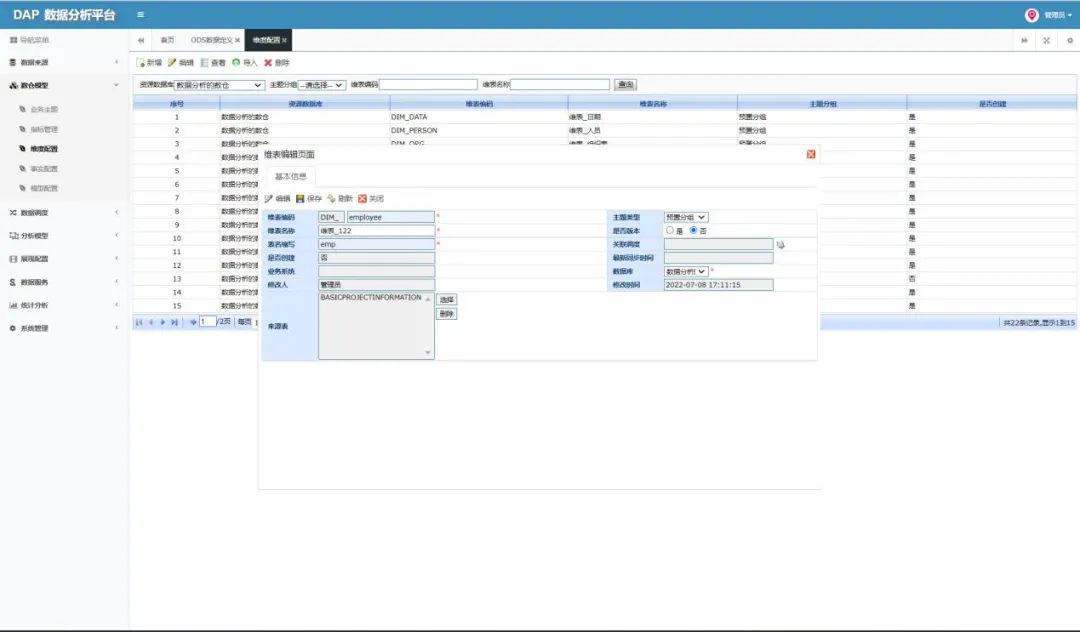This screenshot has height=632, width=1080.
Task: Click the 关闭 icon in dialog toolbar
Action: 362,198
